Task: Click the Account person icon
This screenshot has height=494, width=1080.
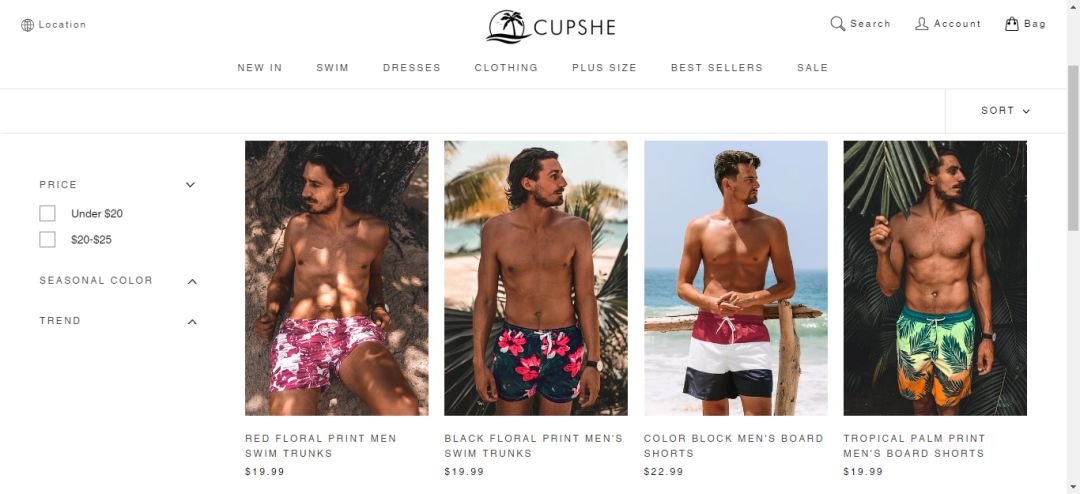Action: (x=922, y=23)
